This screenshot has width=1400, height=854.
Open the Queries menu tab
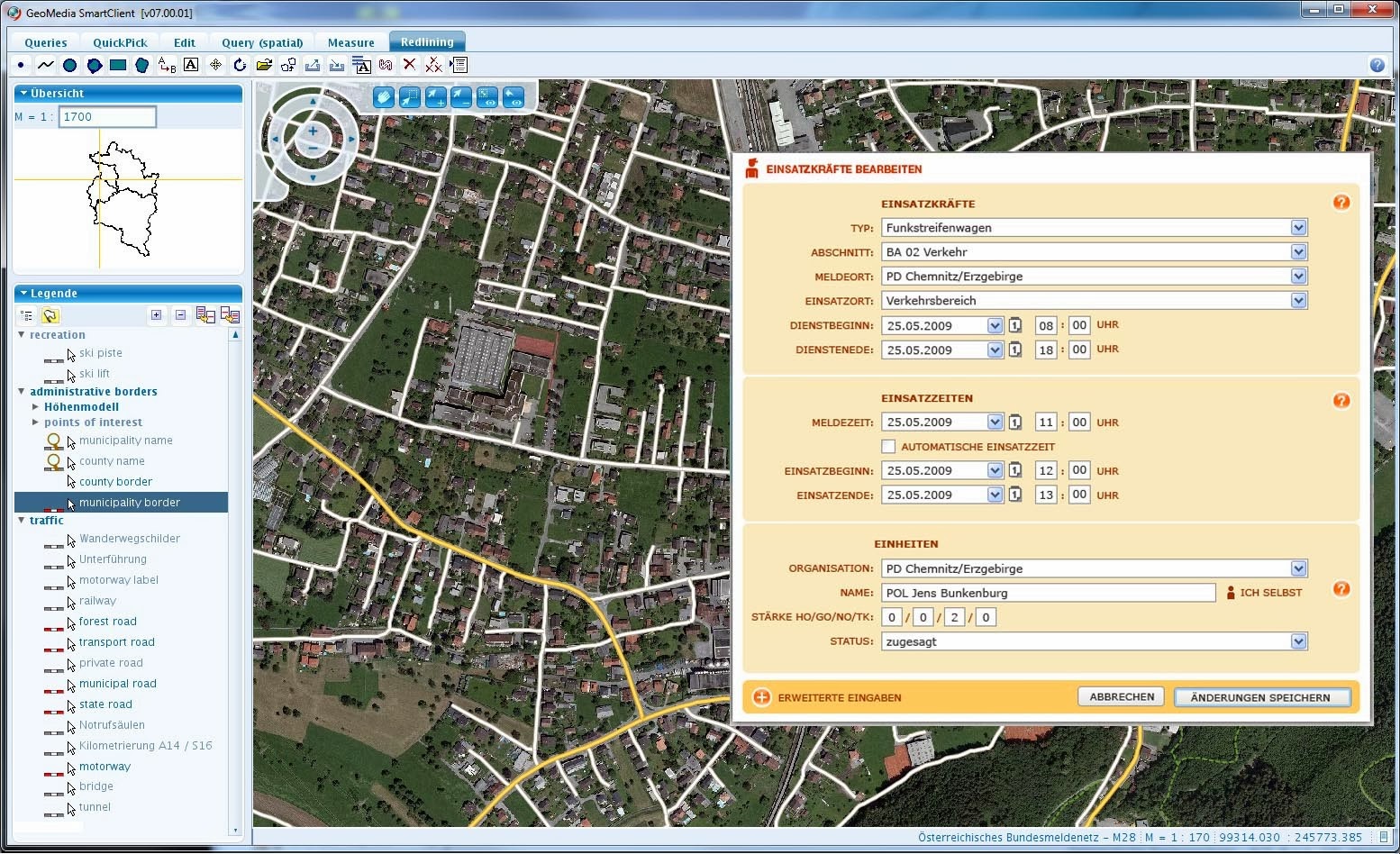pos(44,41)
